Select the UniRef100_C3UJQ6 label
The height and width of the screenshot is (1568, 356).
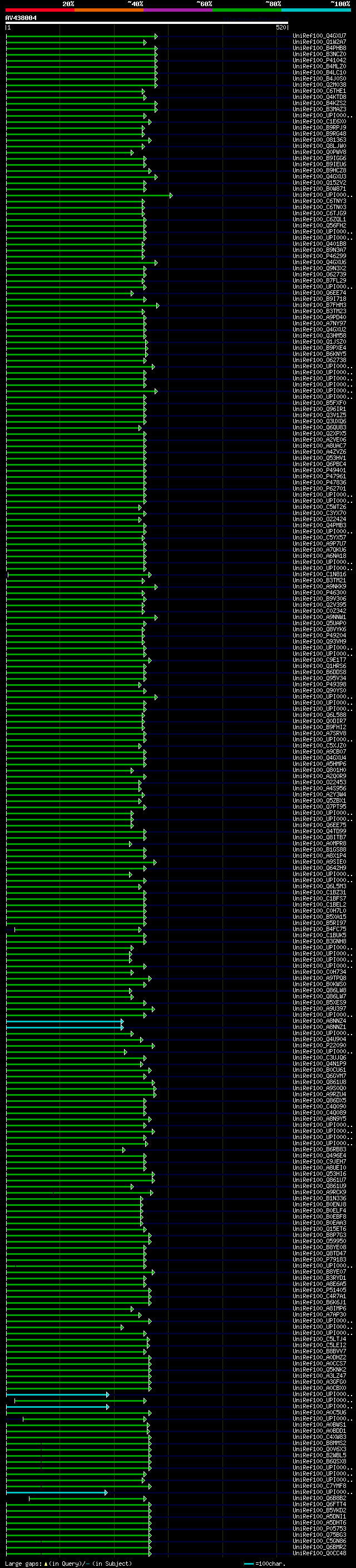[x=319, y=1057]
